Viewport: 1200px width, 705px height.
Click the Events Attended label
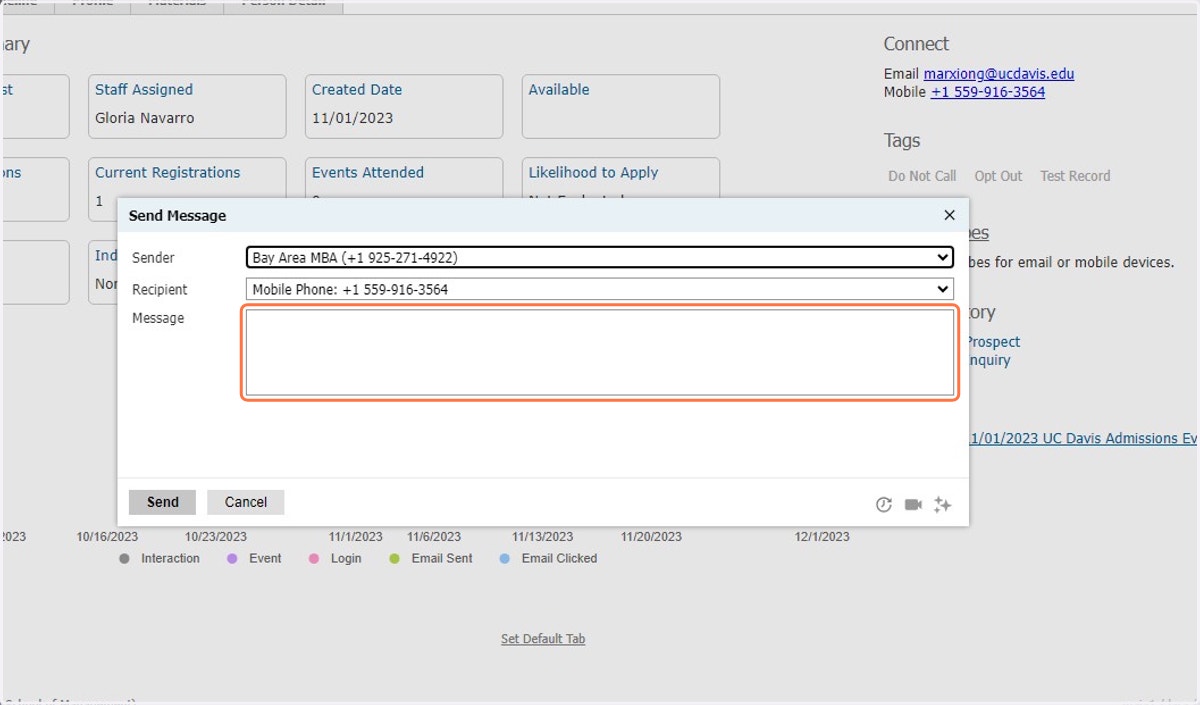(x=368, y=173)
